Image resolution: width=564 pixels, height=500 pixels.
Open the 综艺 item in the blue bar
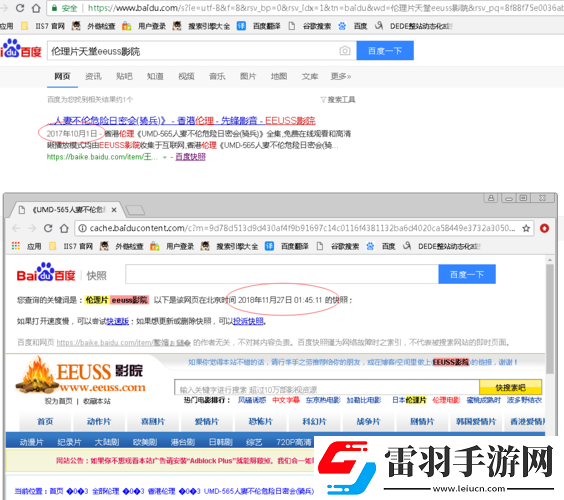[x=254, y=442]
